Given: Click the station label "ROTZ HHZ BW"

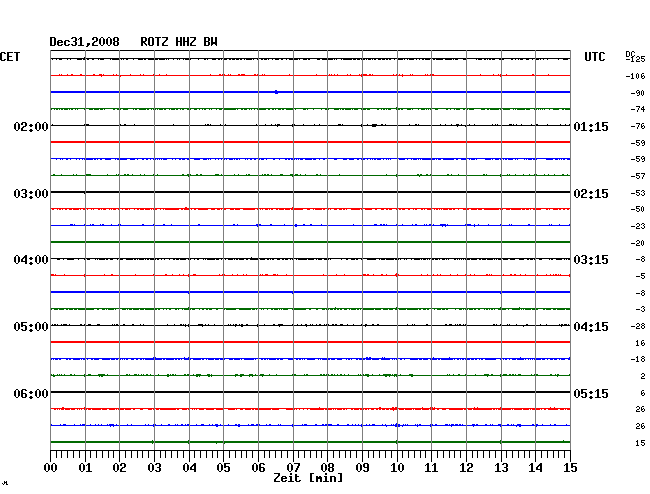Looking at the screenshot, I should 179,42.
